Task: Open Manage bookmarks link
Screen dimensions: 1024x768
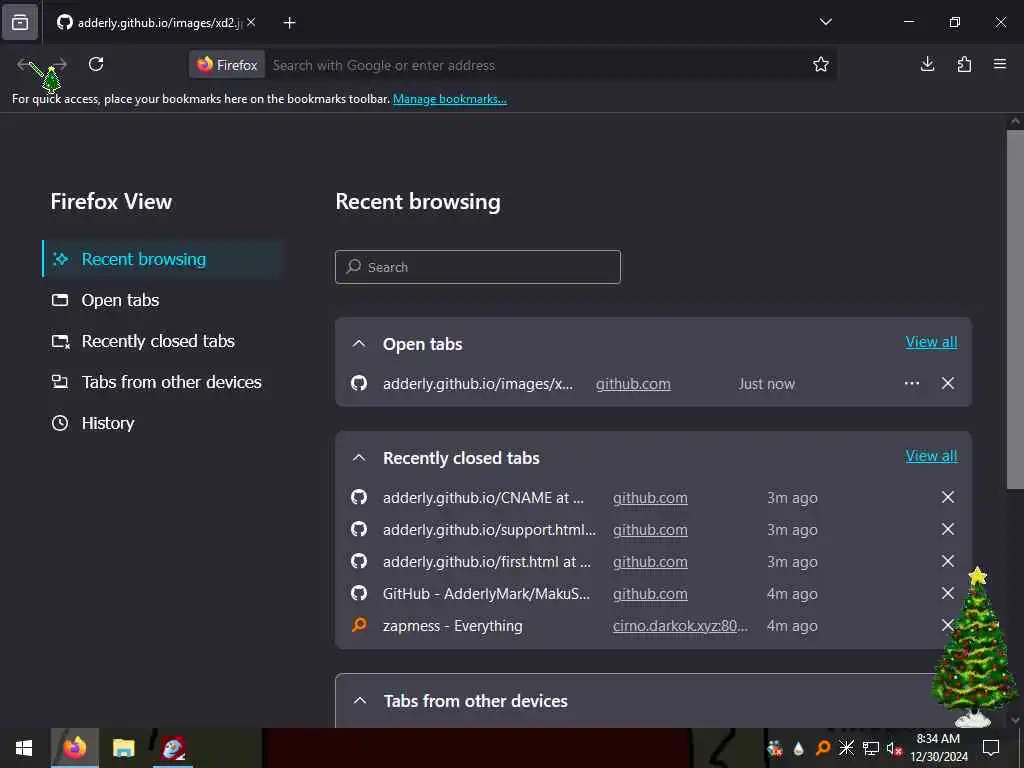Action: coord(449,99)
